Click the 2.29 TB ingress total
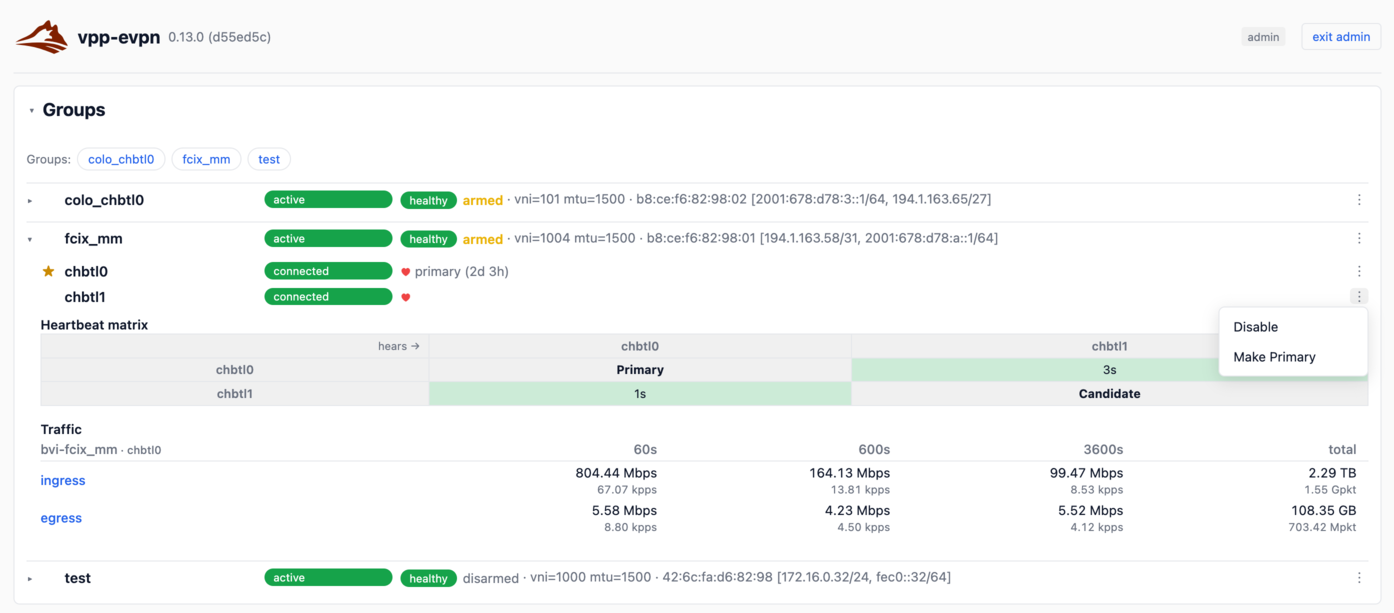 1332,473
